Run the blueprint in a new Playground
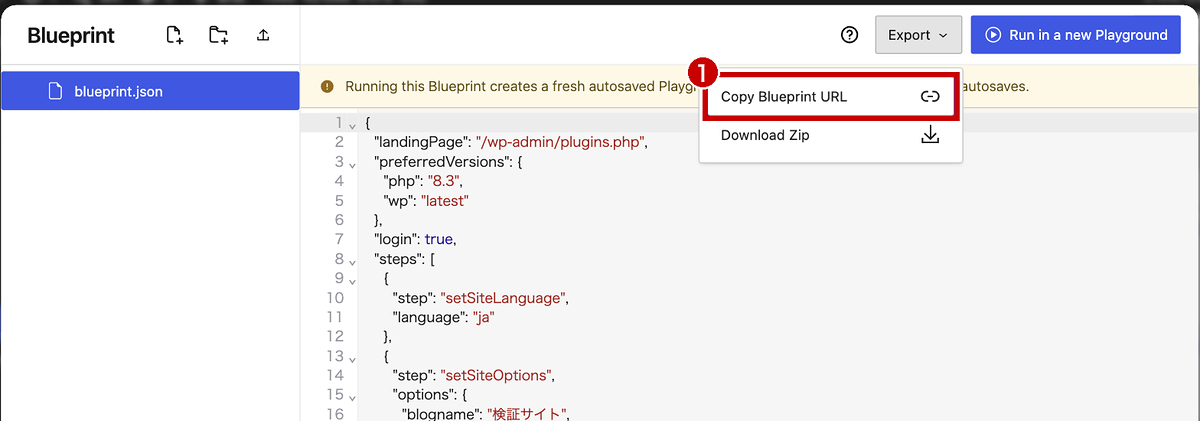 [1076, 35]
